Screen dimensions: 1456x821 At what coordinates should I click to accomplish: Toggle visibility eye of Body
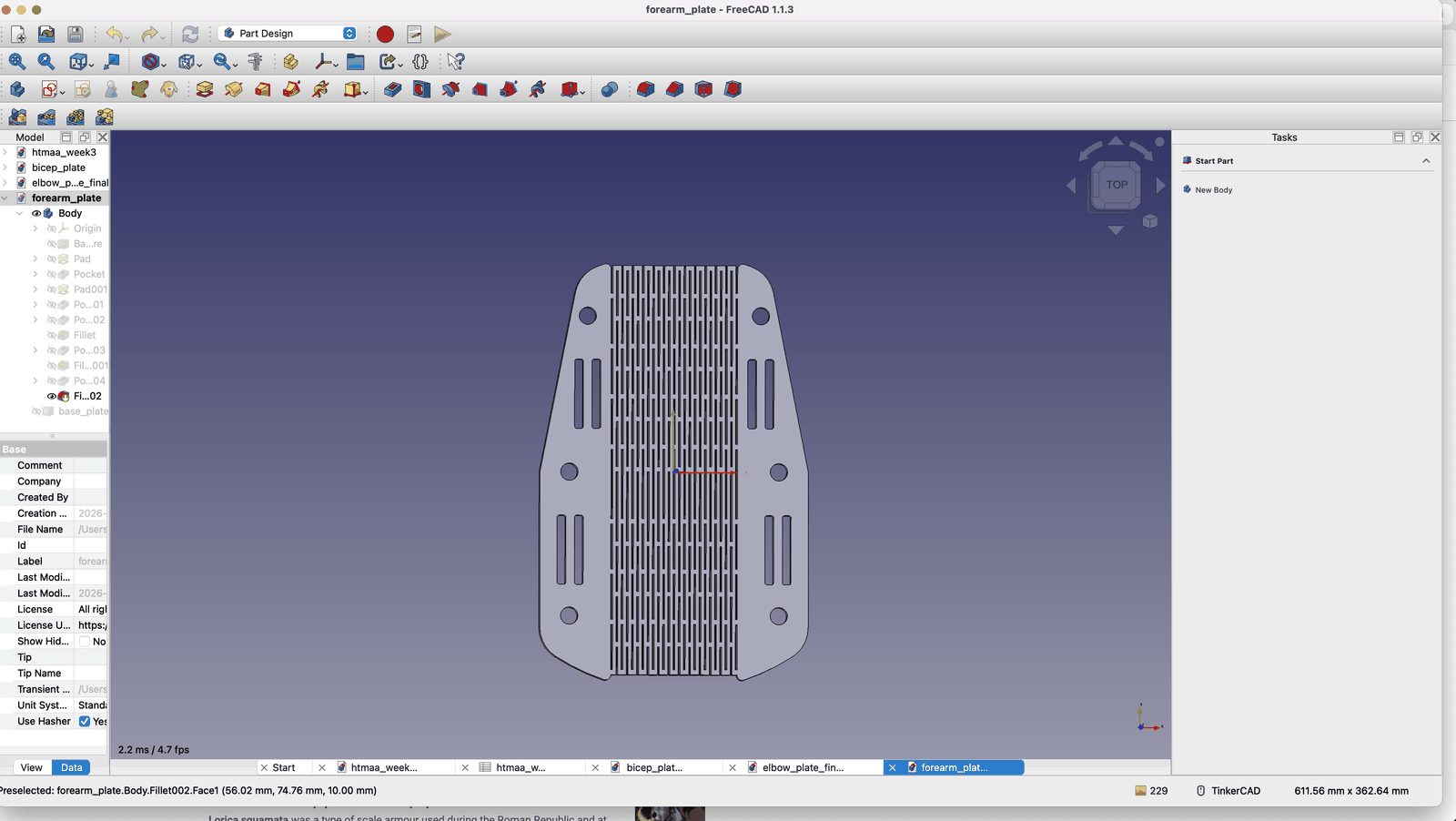pyautogui.click(x=36, y=214)
